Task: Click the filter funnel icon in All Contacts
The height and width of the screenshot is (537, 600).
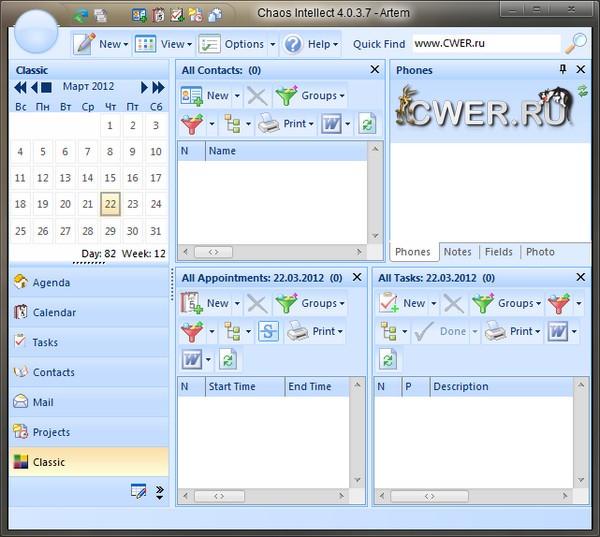Action: point(191,125)
